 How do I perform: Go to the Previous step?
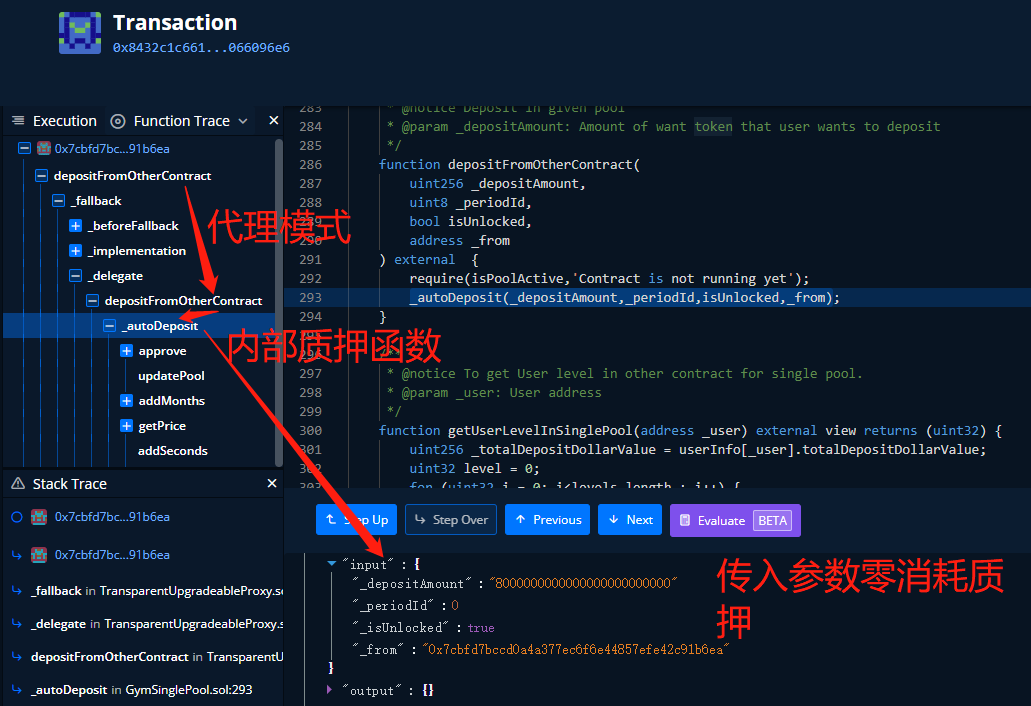547,519
